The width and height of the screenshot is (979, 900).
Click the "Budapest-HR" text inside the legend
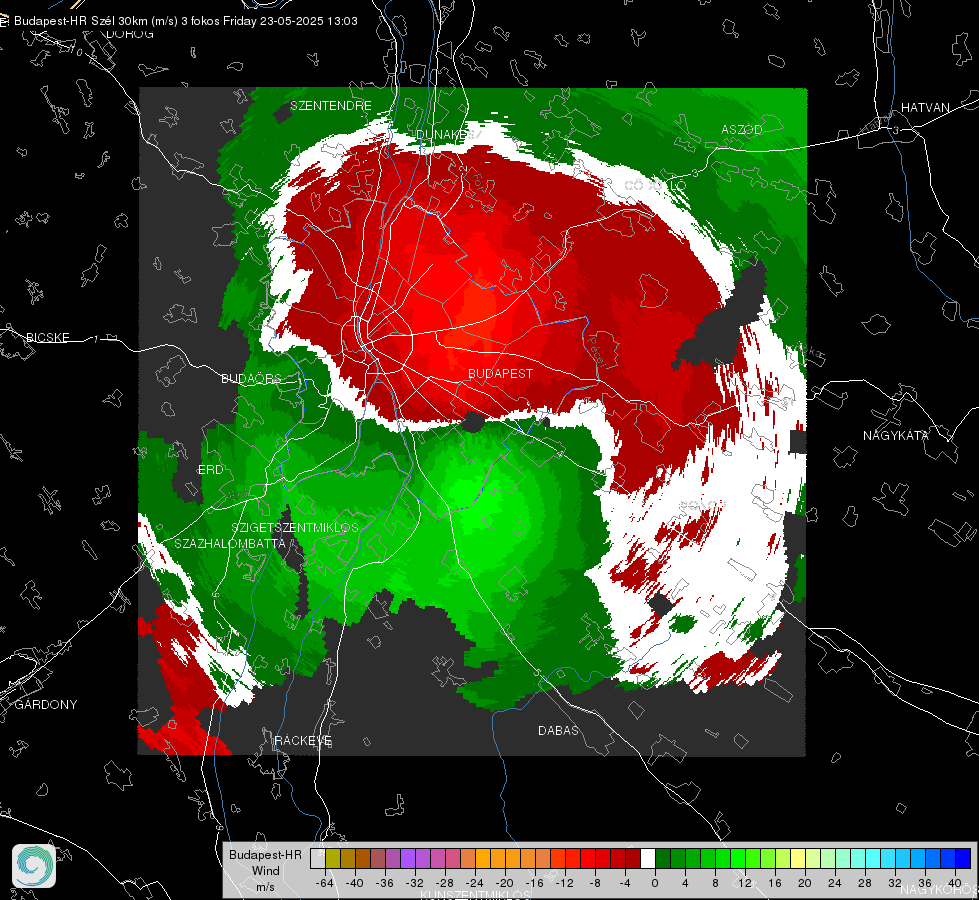pos(265,854)
